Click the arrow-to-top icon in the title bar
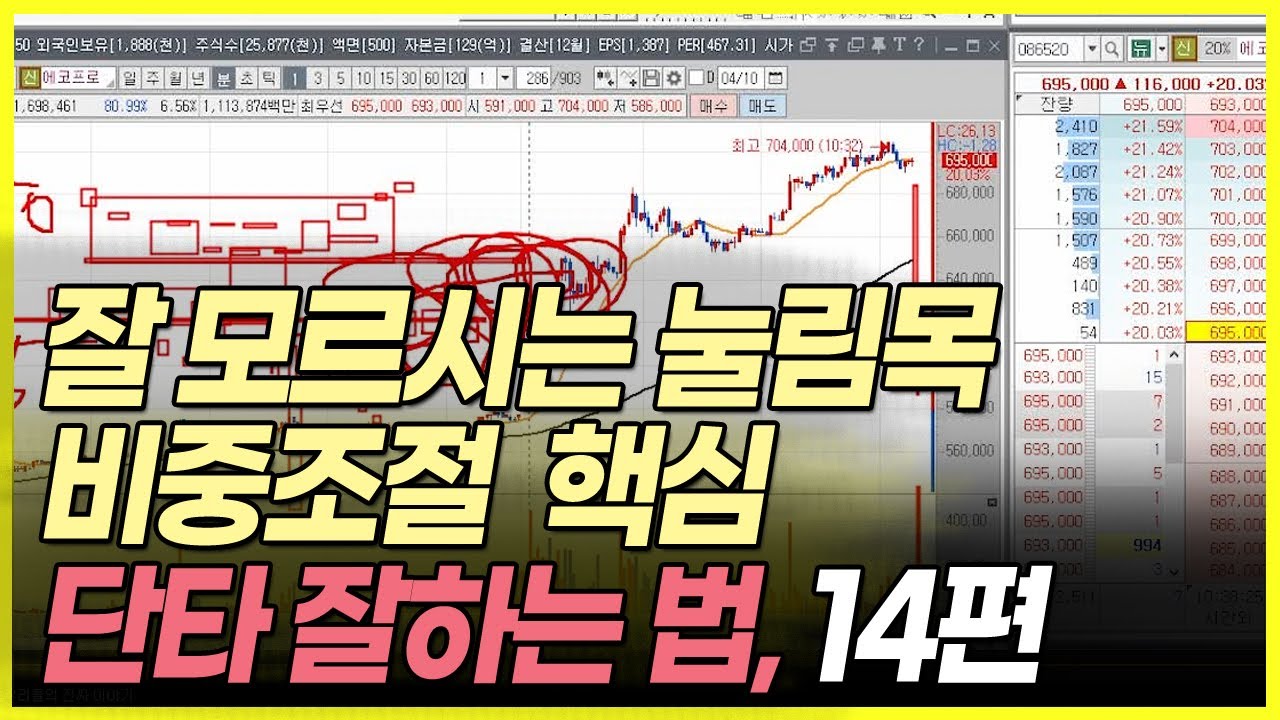Image resolution: width=1280 pixels, height=720 pixels. (831, 44)
